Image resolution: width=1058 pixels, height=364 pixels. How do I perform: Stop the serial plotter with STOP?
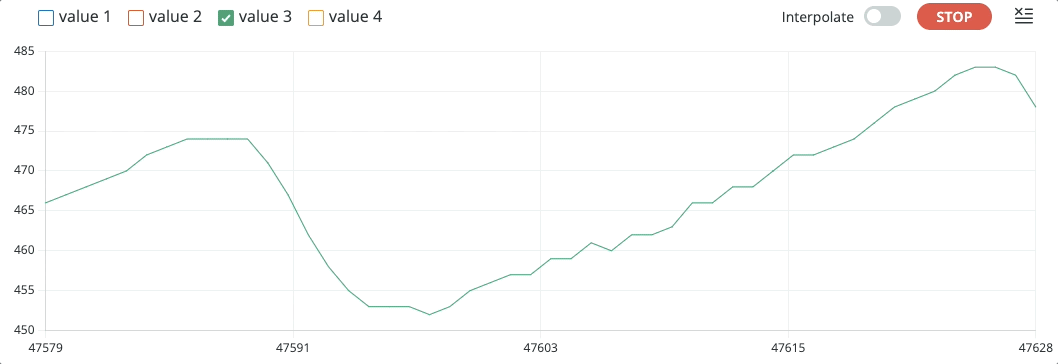pos(954,17)
